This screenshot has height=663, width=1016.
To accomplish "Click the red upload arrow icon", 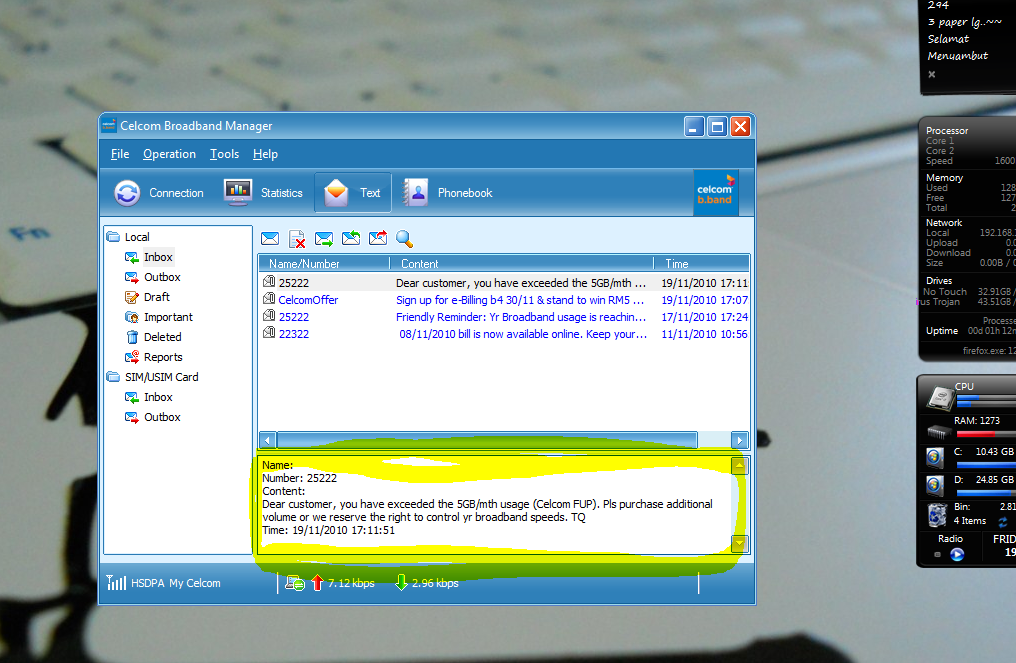I will (x=317, y=583).
